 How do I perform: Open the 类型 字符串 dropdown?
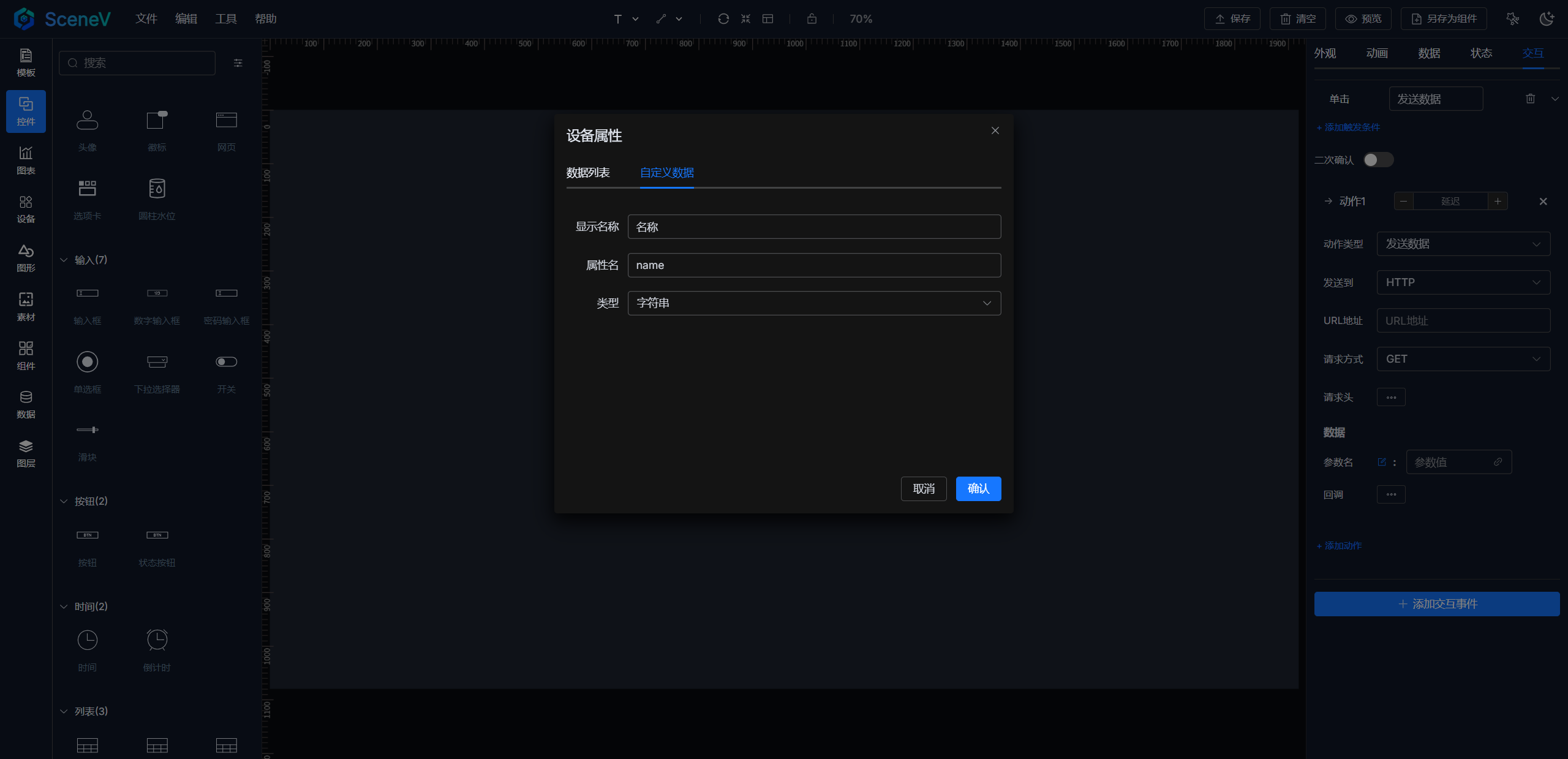pyautogui.click(x=814, y=303)
